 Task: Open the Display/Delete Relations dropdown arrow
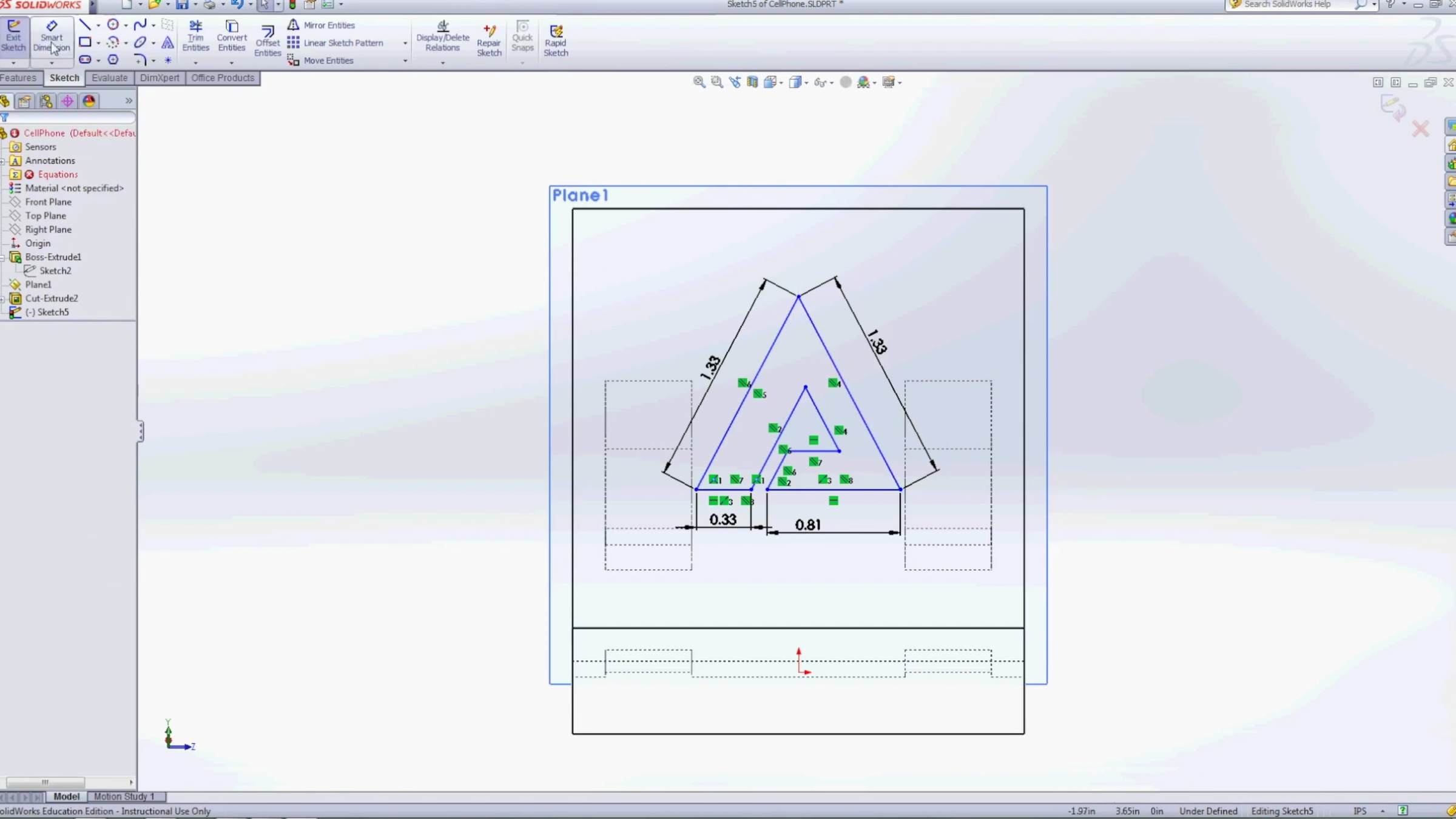(442, 62)
